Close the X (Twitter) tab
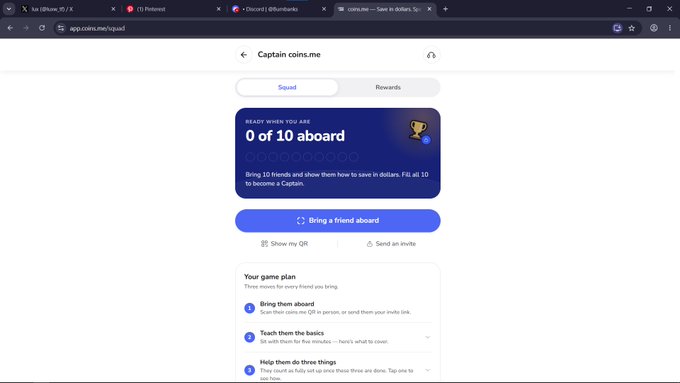This screenshot has width=680, height=383. (x=113, y=9)
